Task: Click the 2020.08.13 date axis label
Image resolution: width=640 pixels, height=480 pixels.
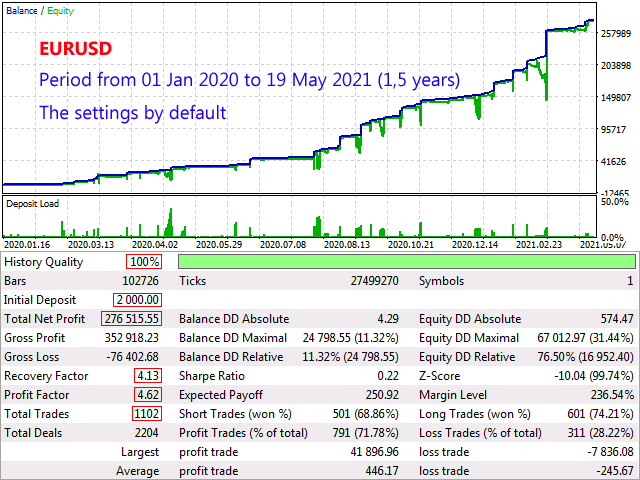Action: pyautogui.click(x=347, y=244)
